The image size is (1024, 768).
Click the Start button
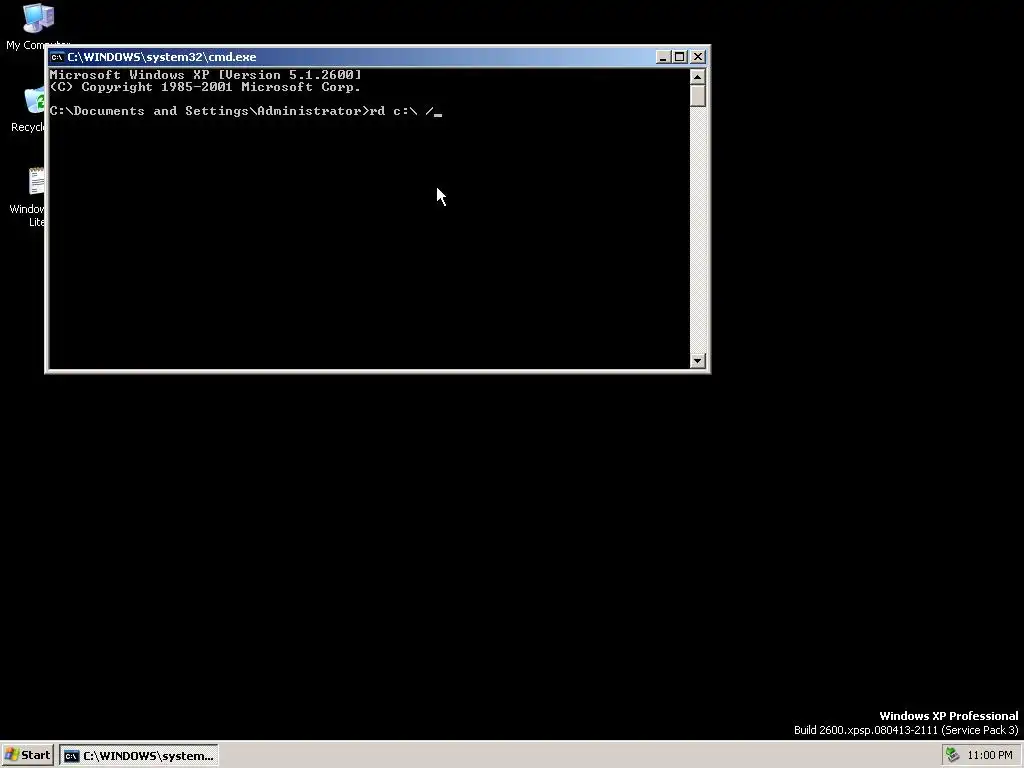point(27,755)
